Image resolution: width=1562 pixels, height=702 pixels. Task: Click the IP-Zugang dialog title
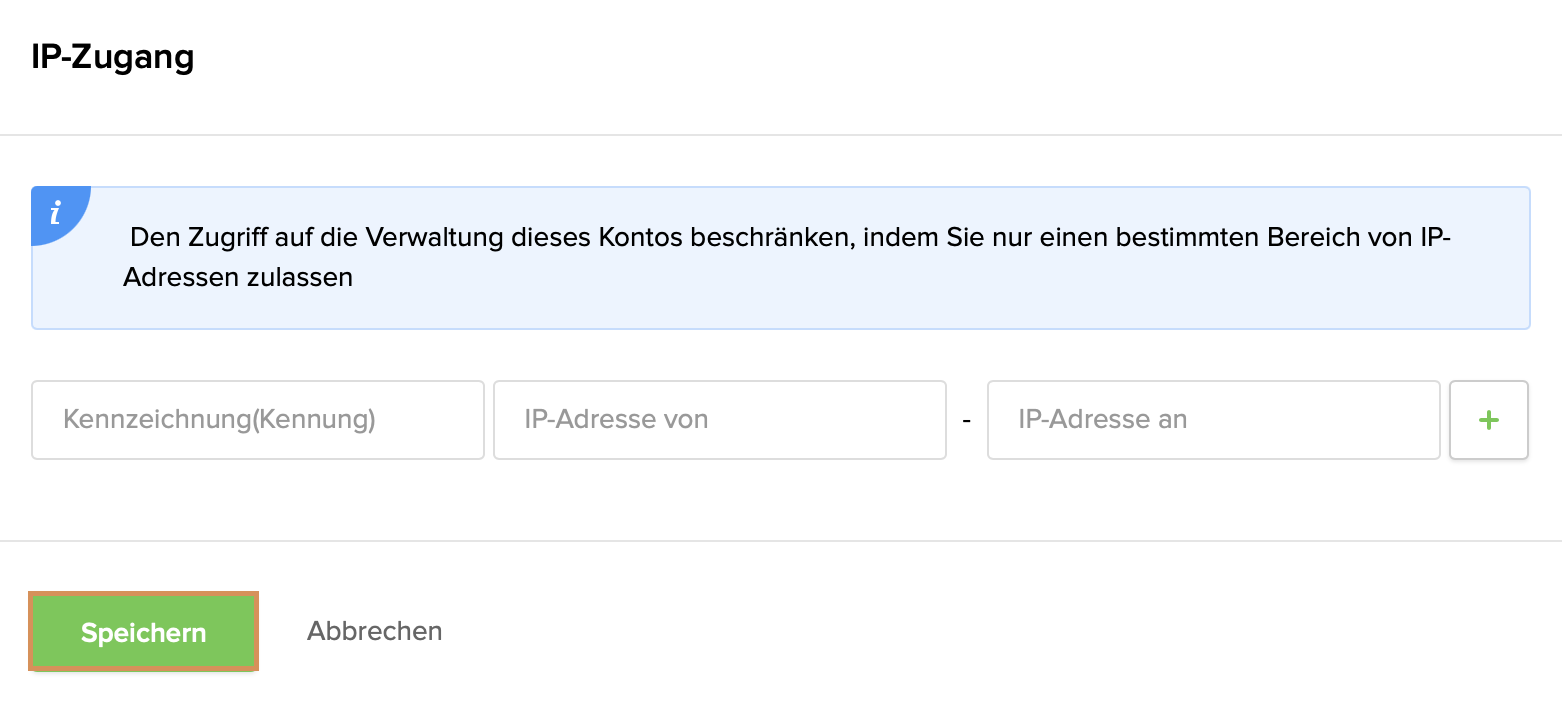tap(113, 57)
